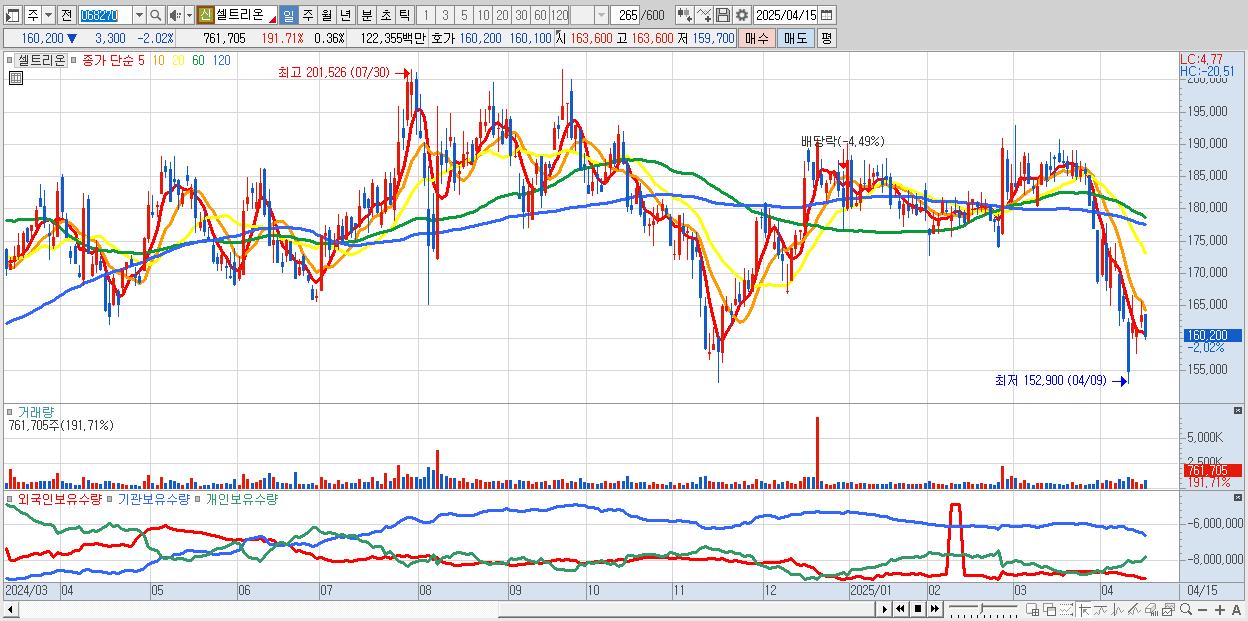This screenshot has height=621, width=1248.
Task: Select the 60 interval preset
Action: coord(540,15)
